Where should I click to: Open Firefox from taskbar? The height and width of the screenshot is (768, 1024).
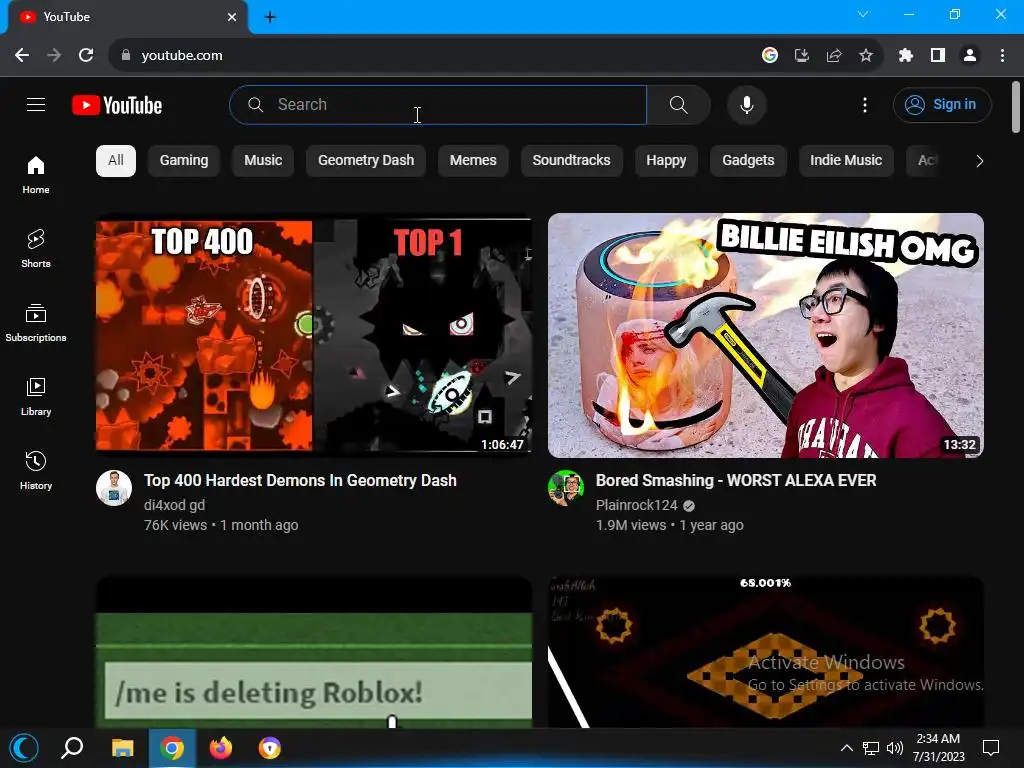click(x=221, y=748)
